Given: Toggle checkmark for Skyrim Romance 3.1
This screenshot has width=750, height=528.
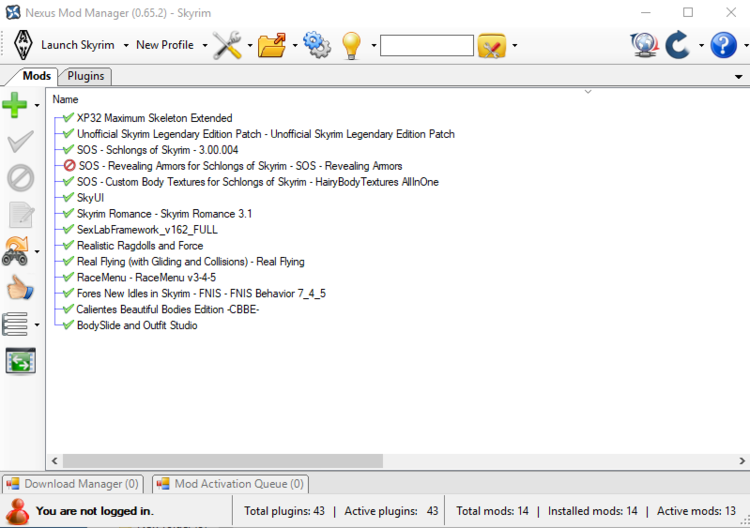Looking at the screenshot, I should coord(68,213).
